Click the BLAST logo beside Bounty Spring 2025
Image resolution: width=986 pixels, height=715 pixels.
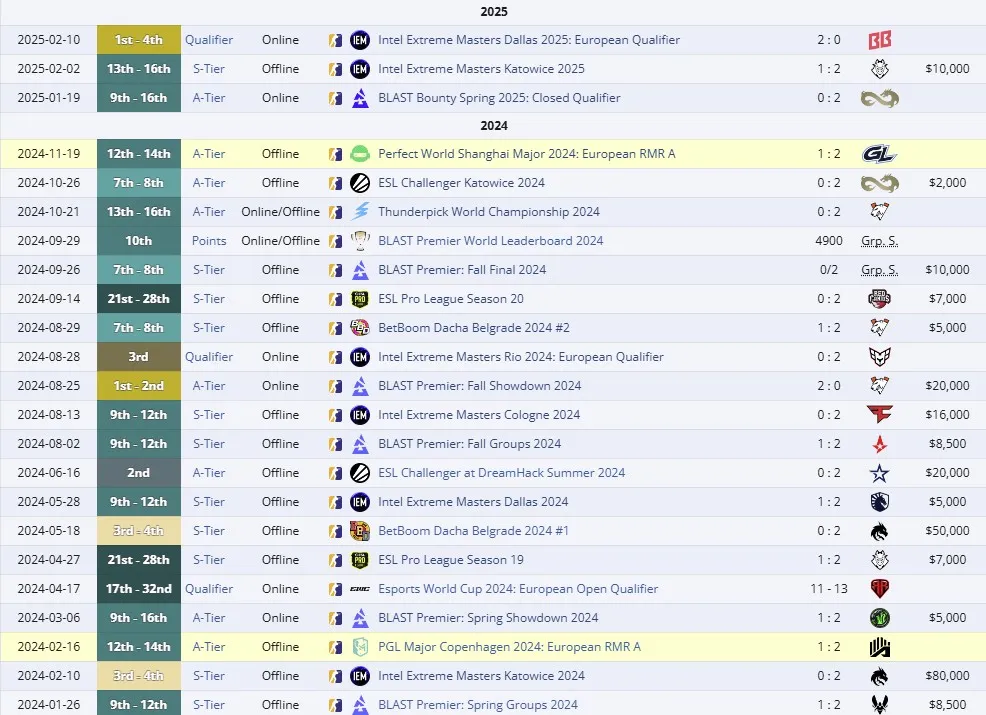click(x=360, y=97)
